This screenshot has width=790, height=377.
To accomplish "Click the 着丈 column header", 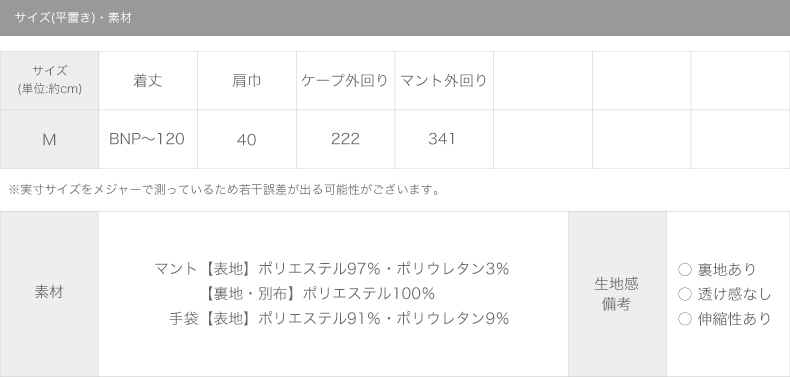I will pyautogui.click(x=148, y=81).
